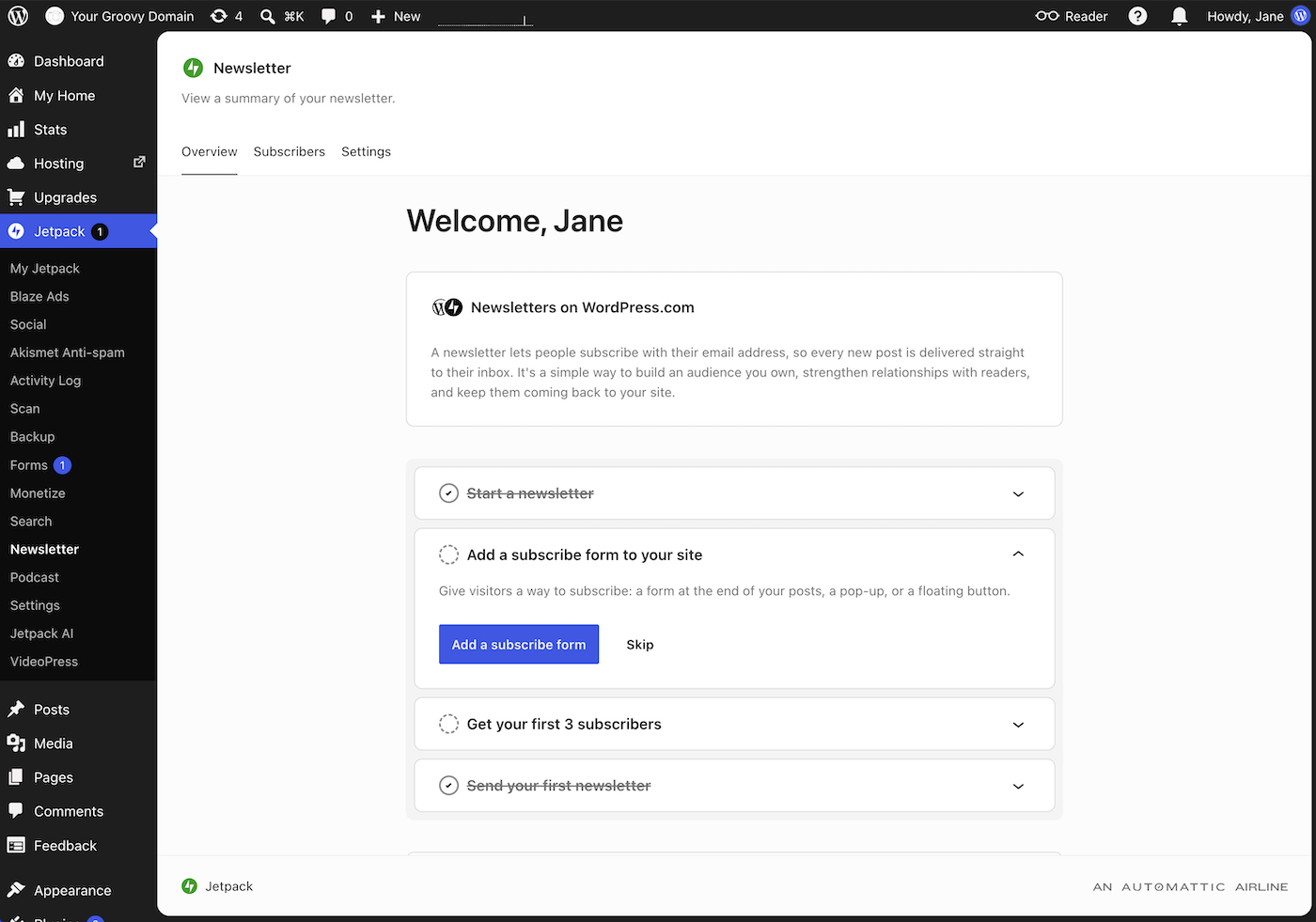Click the Comments bubble icon in sidebar
This screenshot has width=1316, height=922.
pos(16,810)
